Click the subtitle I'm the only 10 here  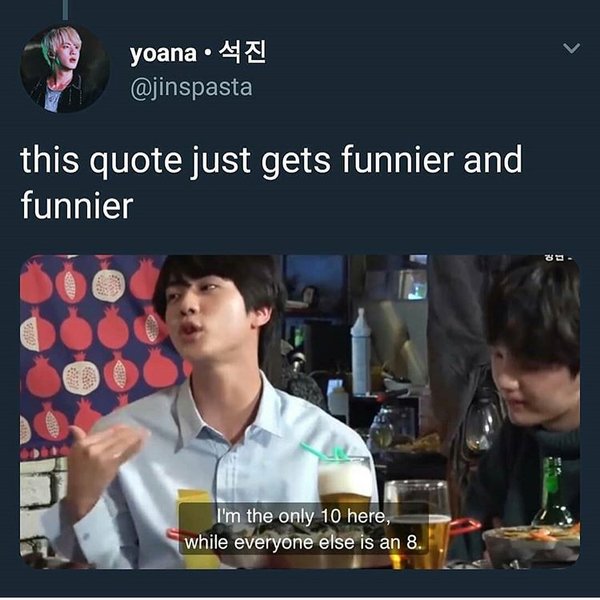click(x=303, y=517)
